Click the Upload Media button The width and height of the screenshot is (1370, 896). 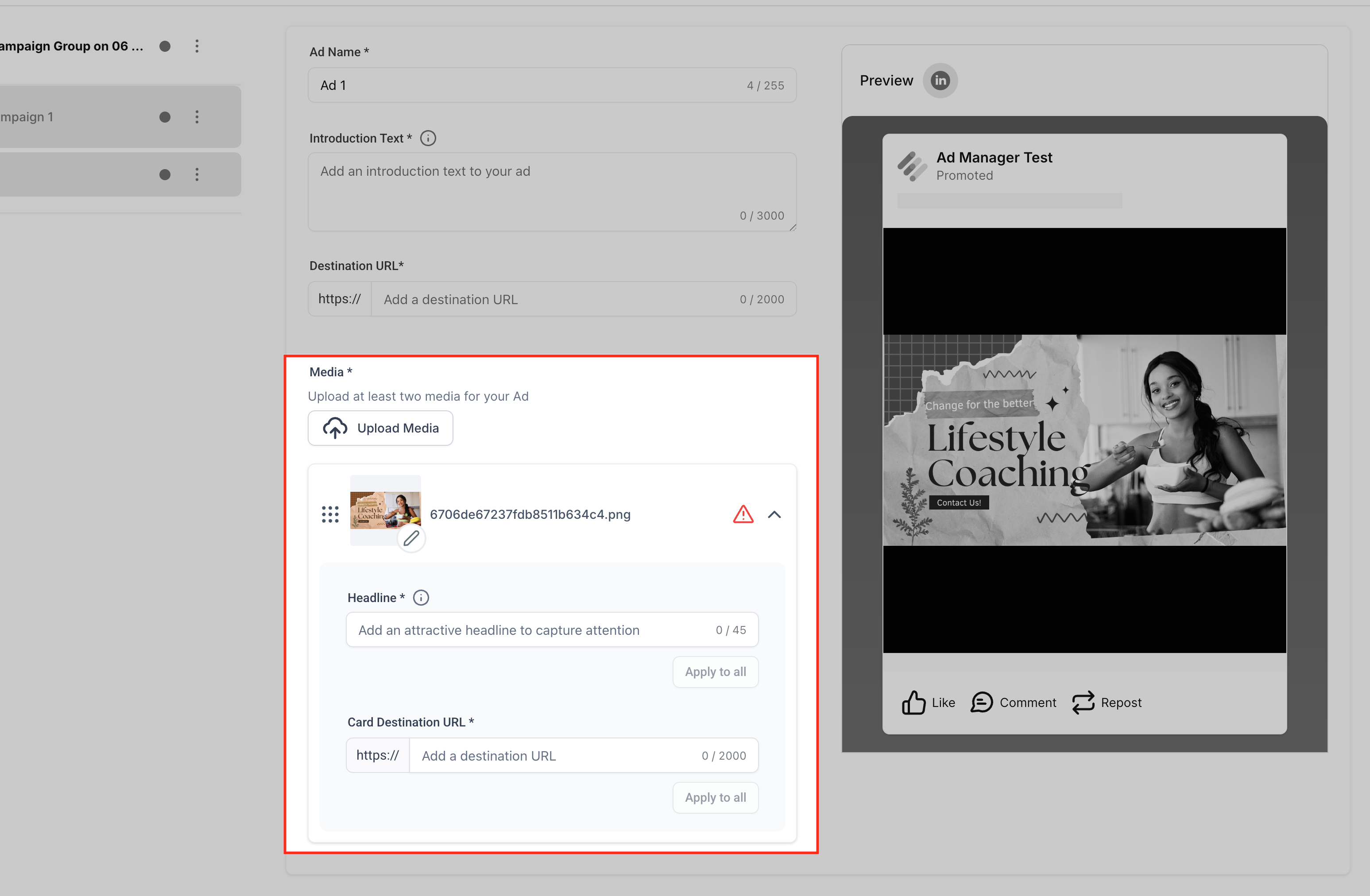coord(380,428)
